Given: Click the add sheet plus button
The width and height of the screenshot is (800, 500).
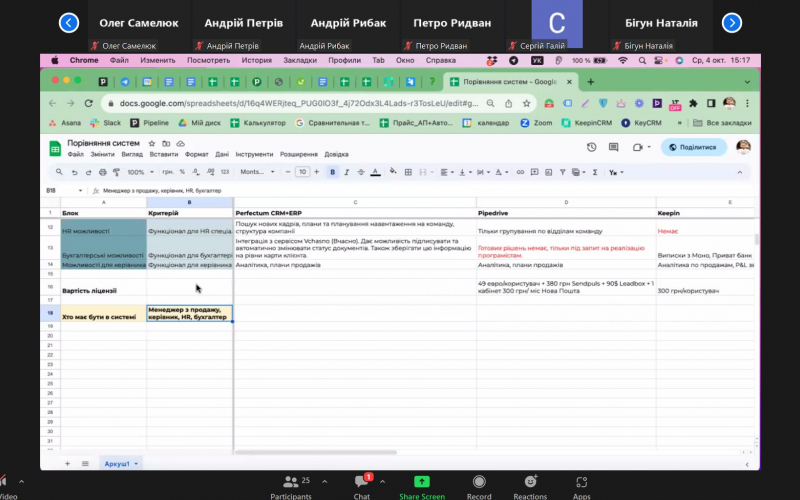Looking at the screenshot, I should pos(67,464).
